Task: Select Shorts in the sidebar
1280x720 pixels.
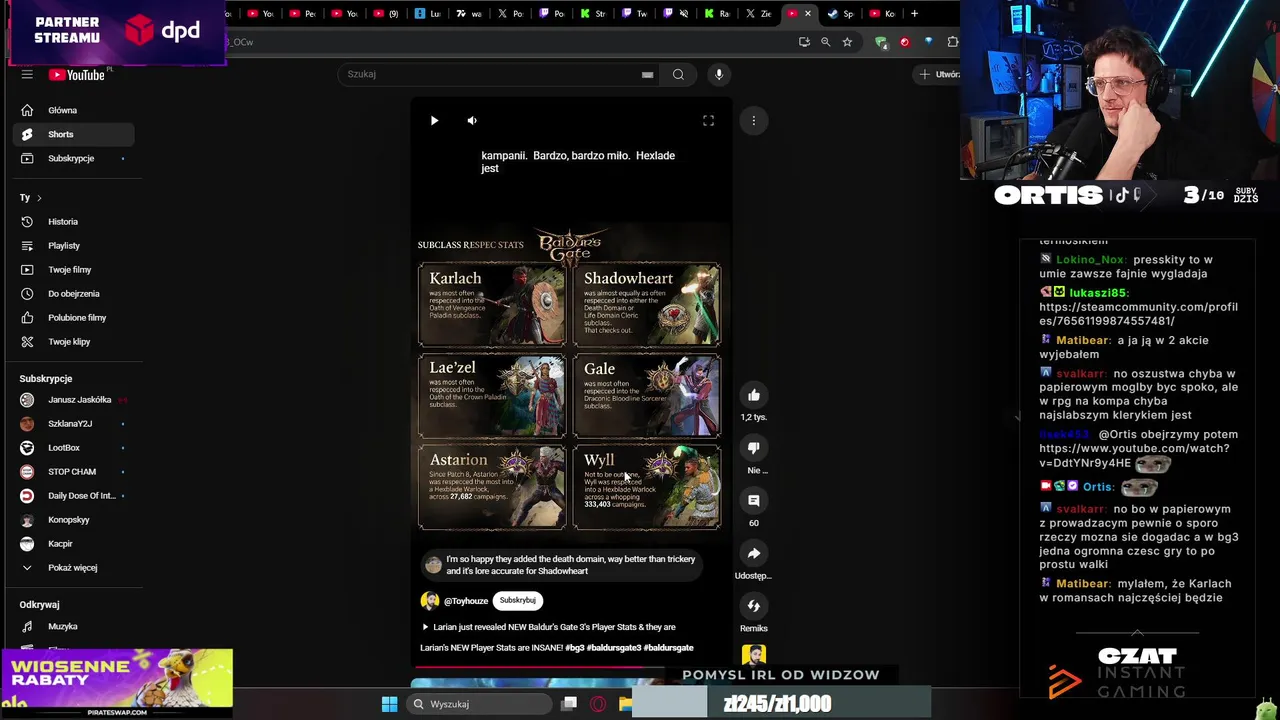Action: click(x=74, y=134)
